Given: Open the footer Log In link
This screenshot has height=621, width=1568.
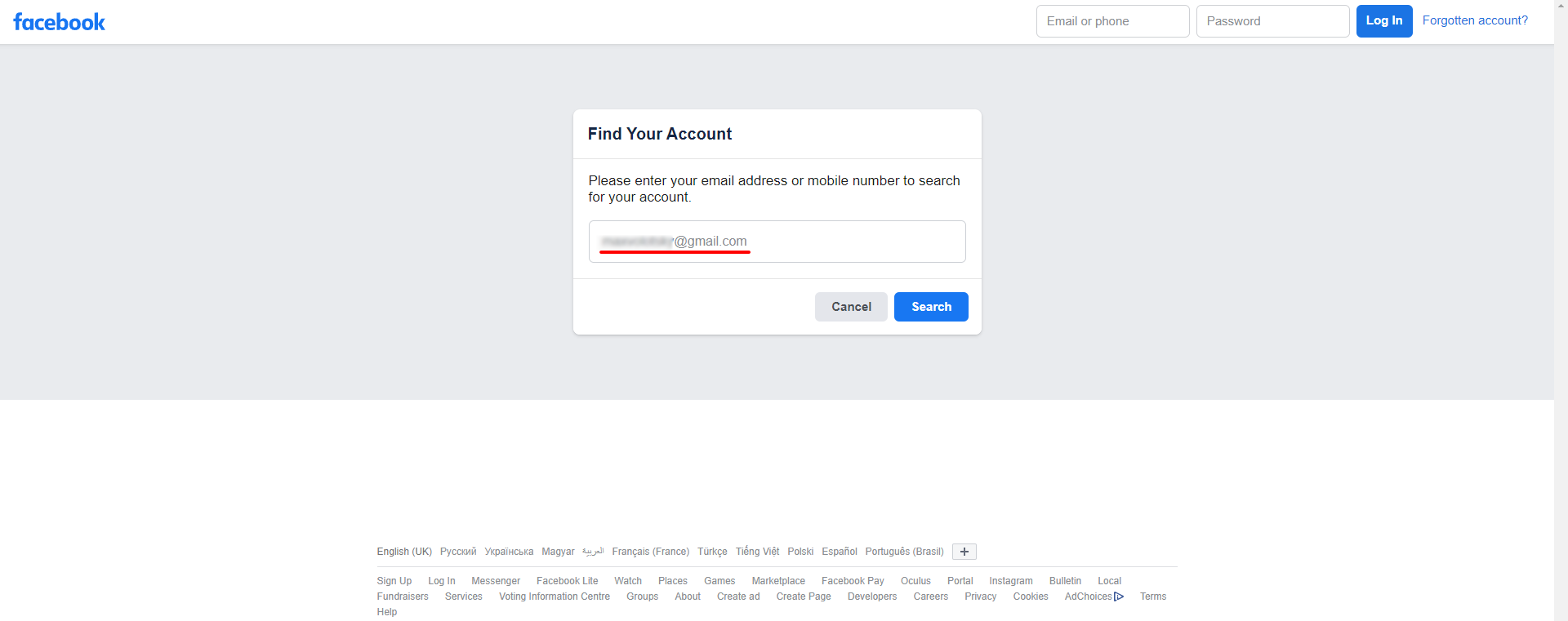Looking at the screenshot, I should click(442, 581).
